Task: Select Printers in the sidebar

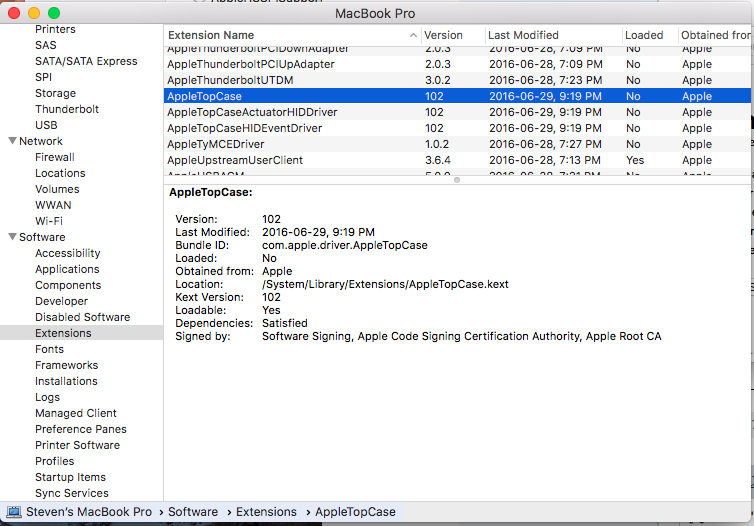Action: (55, 29)
